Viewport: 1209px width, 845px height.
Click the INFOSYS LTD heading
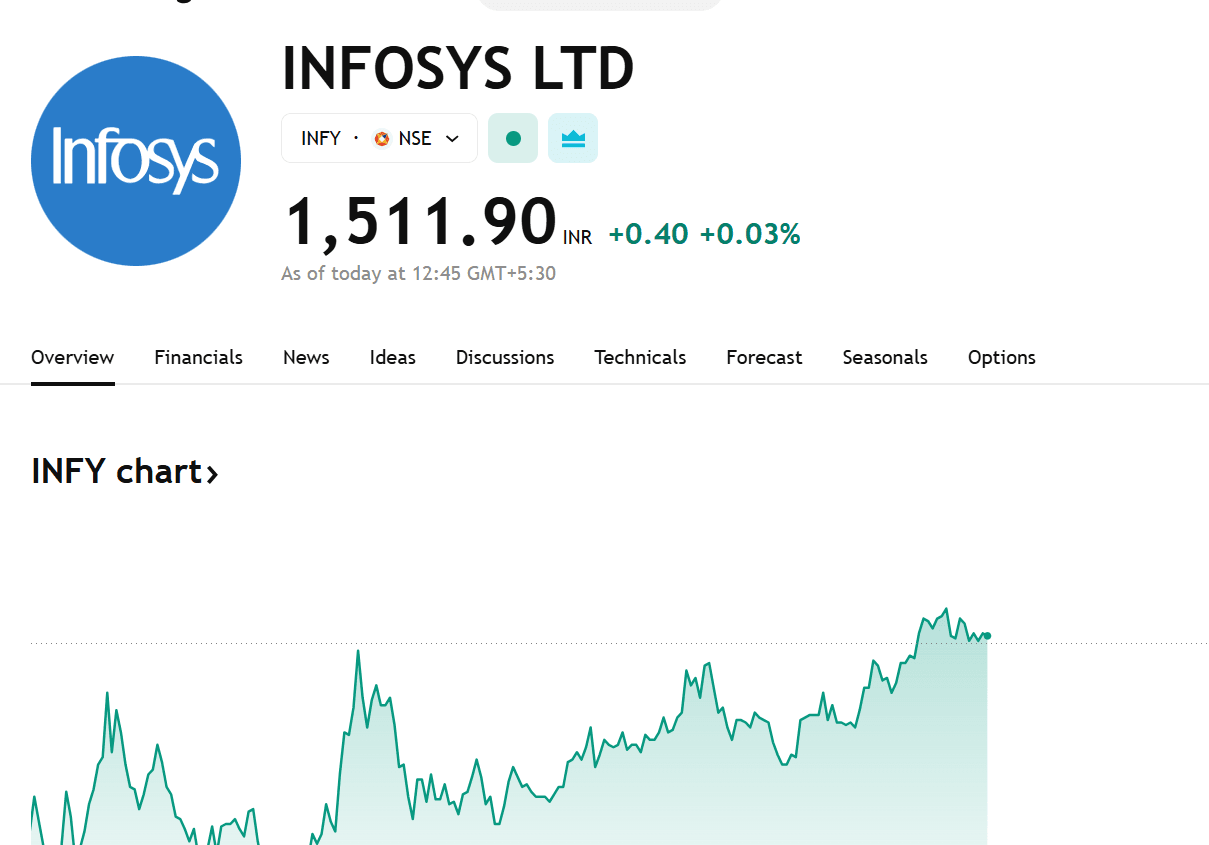point(458,69)
